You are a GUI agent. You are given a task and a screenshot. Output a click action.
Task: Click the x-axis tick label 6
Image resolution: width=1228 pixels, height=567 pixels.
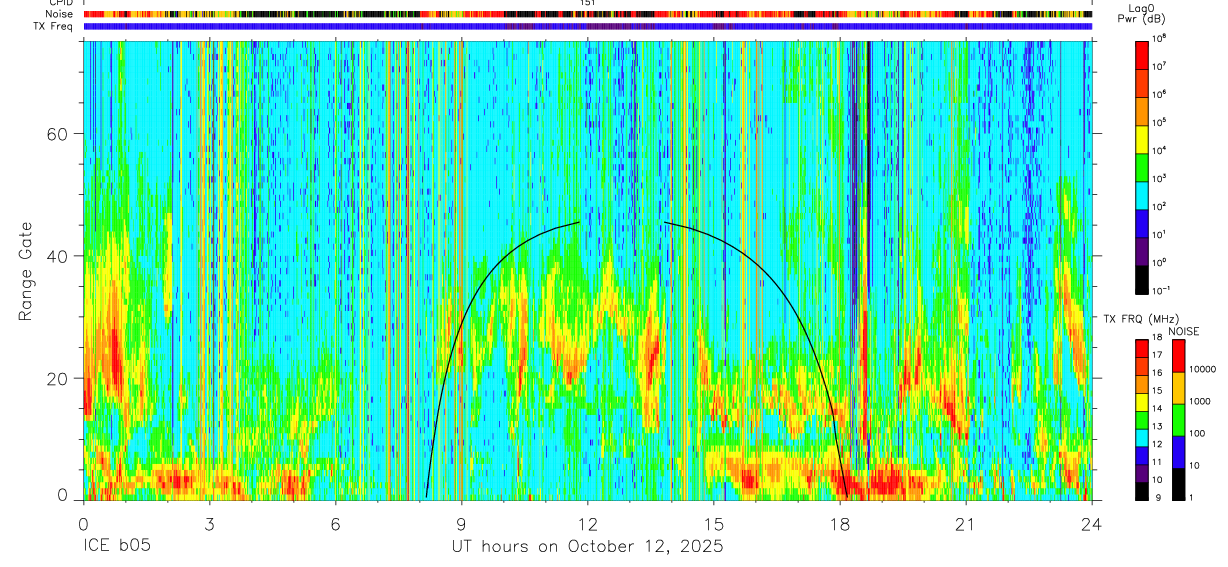336,523
